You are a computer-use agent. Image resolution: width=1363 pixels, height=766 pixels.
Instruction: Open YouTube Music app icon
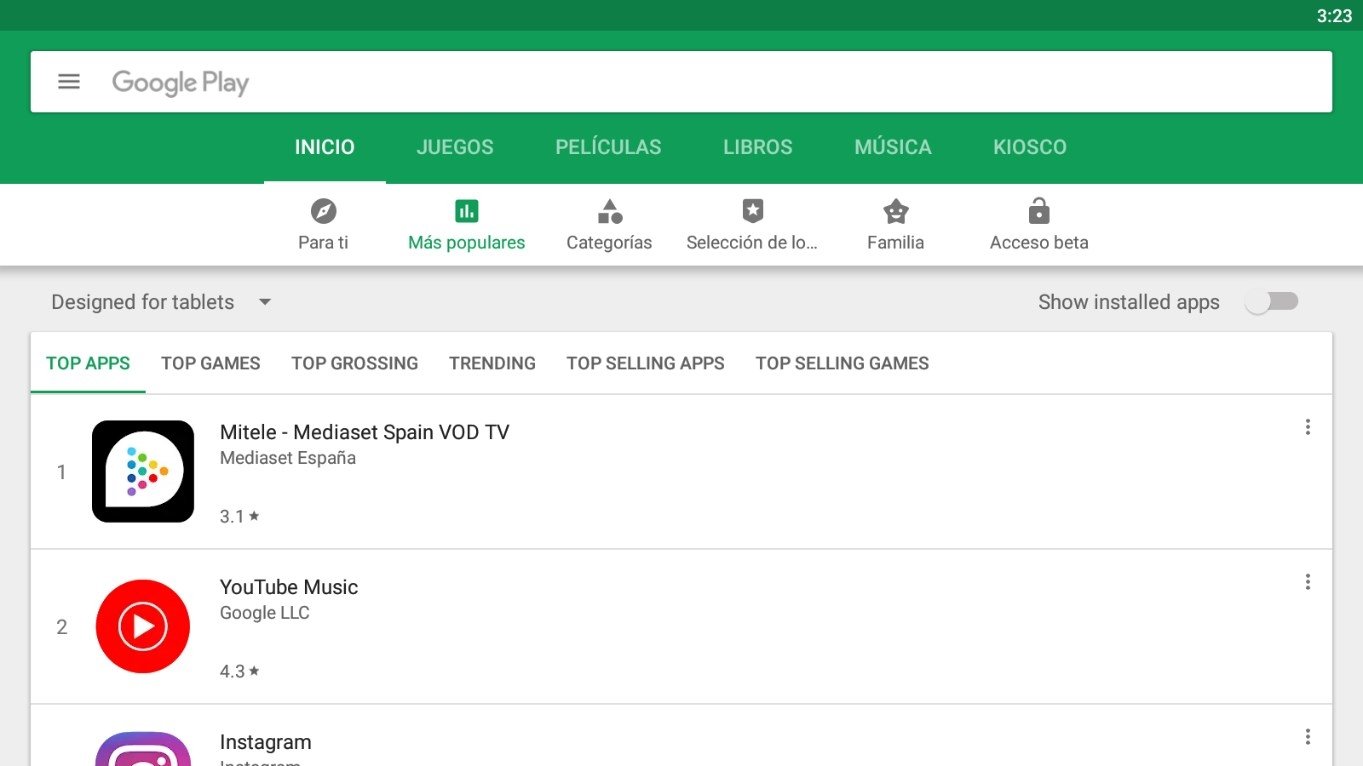143,626
